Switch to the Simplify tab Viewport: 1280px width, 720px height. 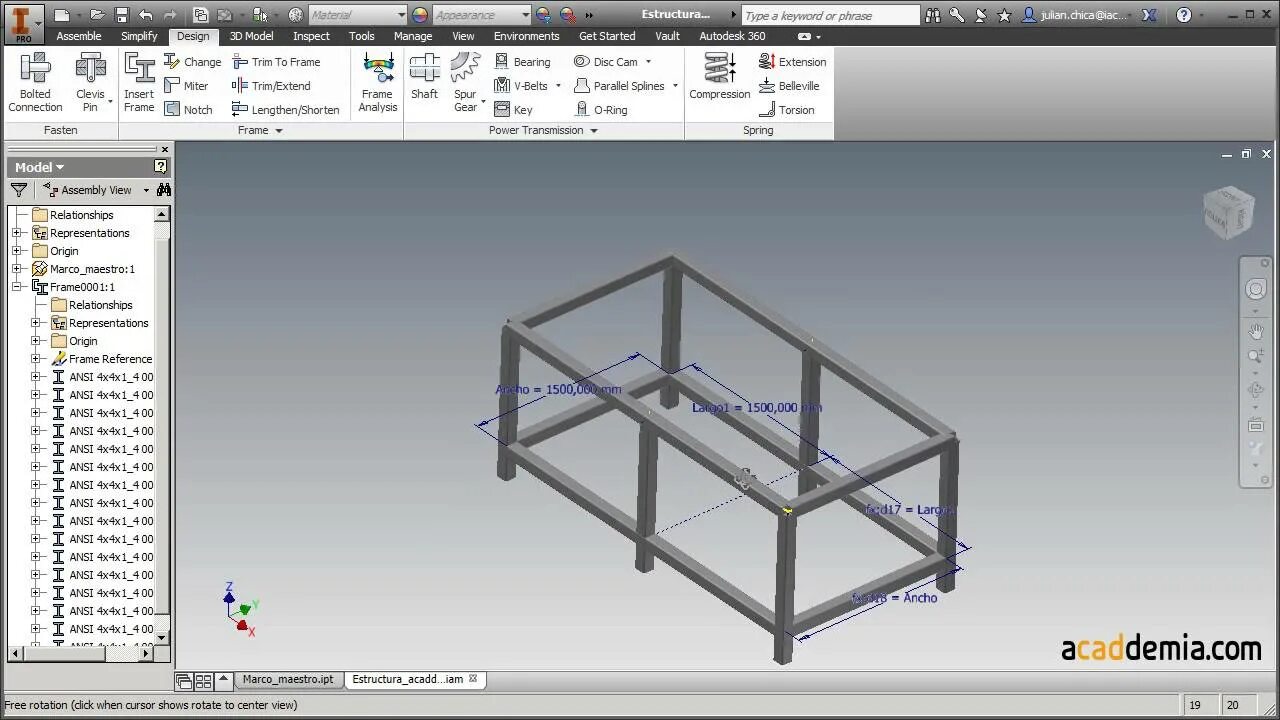[139, 36]
